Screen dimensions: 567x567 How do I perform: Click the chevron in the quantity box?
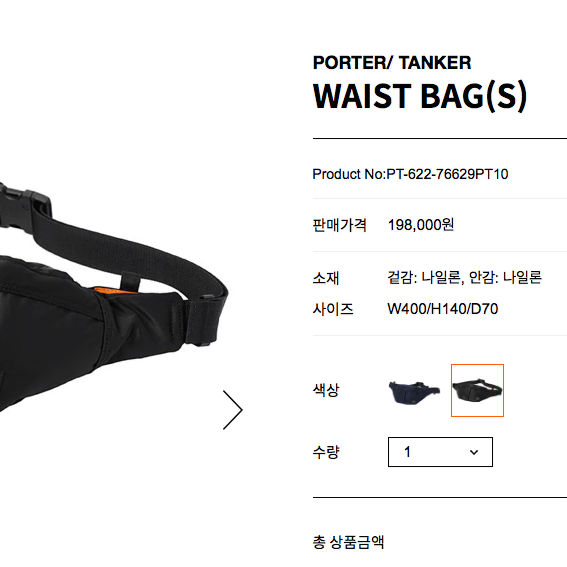tap(474, 452)
